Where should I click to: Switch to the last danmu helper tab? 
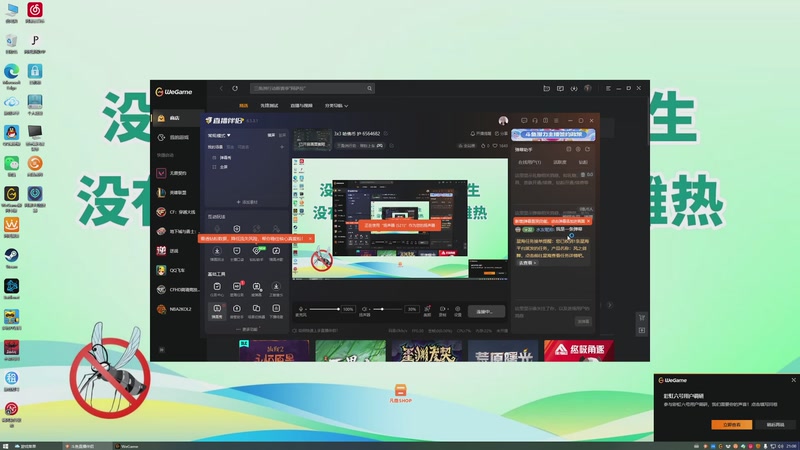tap(583, 162)
